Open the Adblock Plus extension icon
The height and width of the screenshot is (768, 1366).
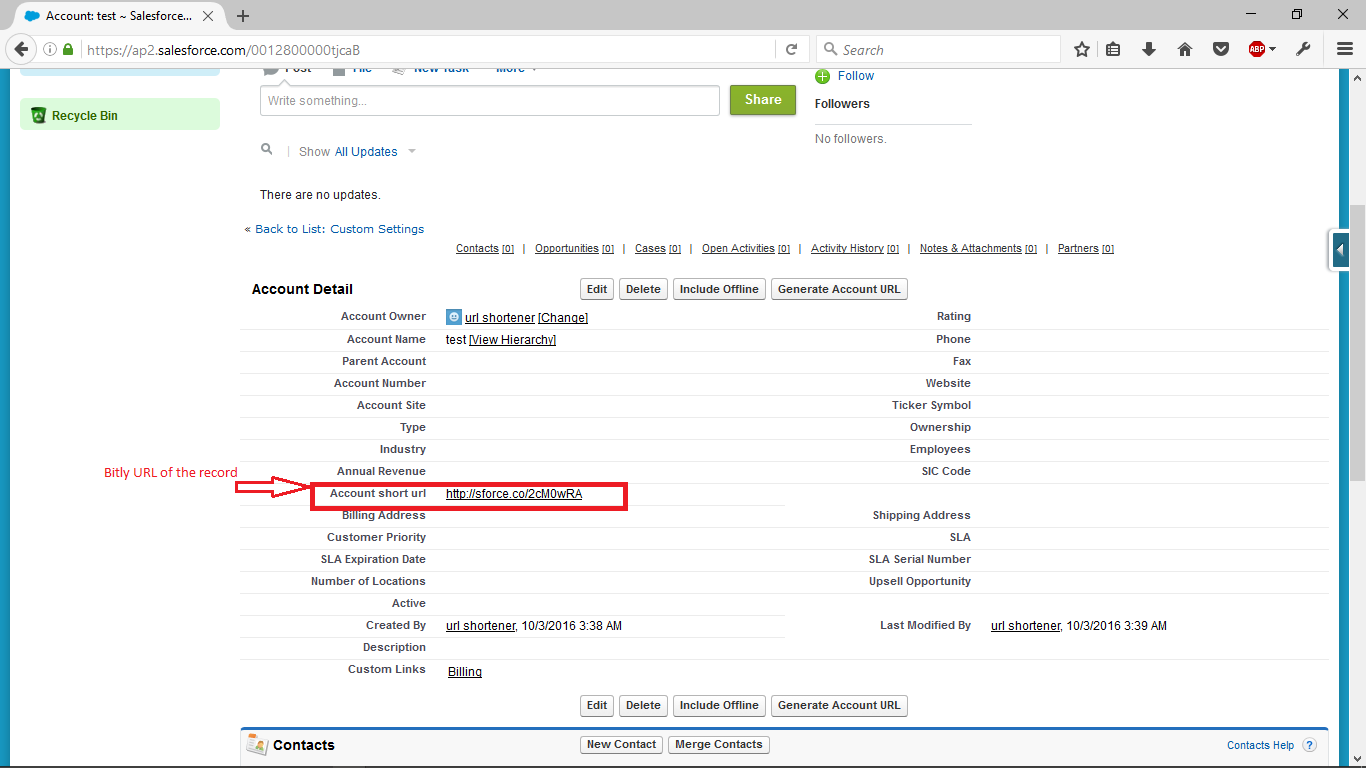click(1256, 49)
